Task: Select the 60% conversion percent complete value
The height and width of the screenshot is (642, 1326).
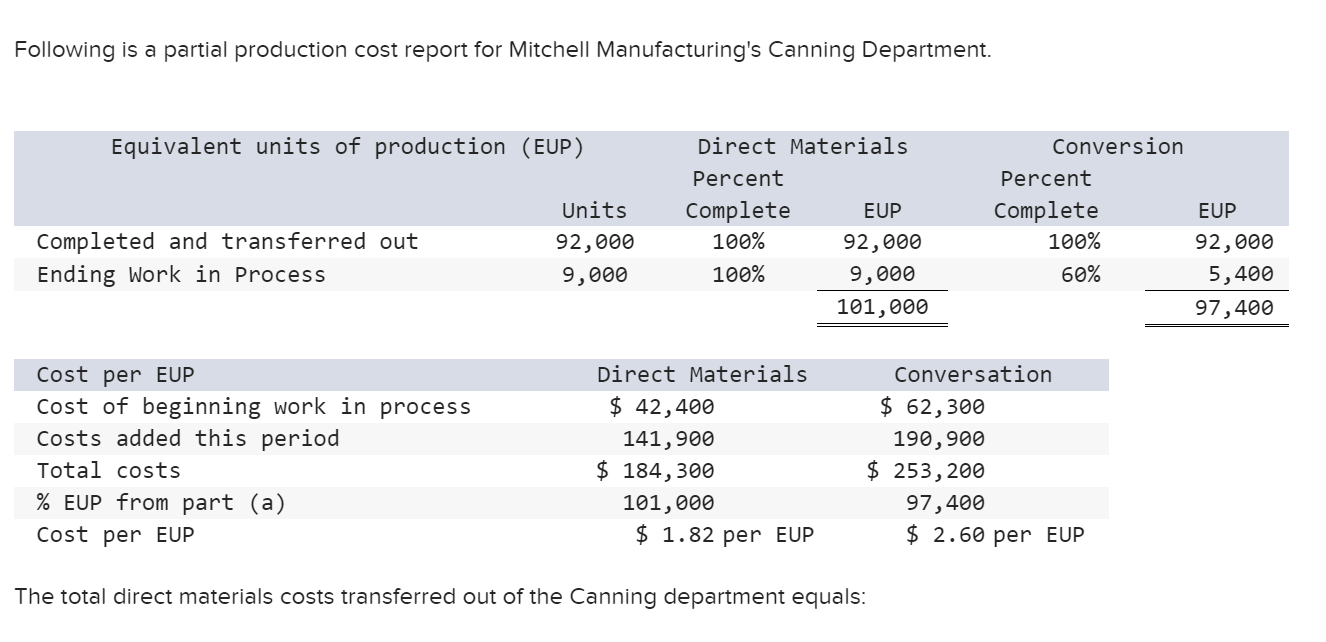Action: [x=1084, y=273]
